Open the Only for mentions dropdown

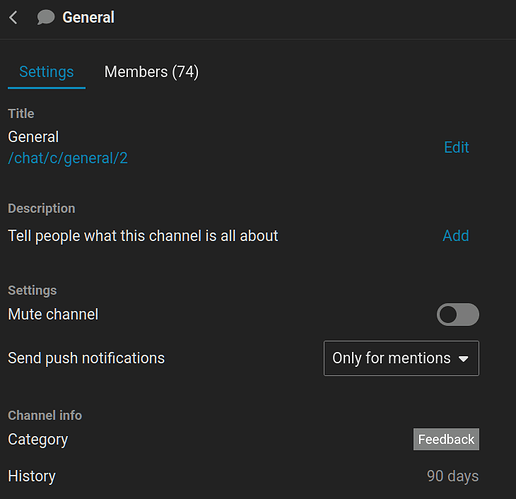click(x=401, y=358)
